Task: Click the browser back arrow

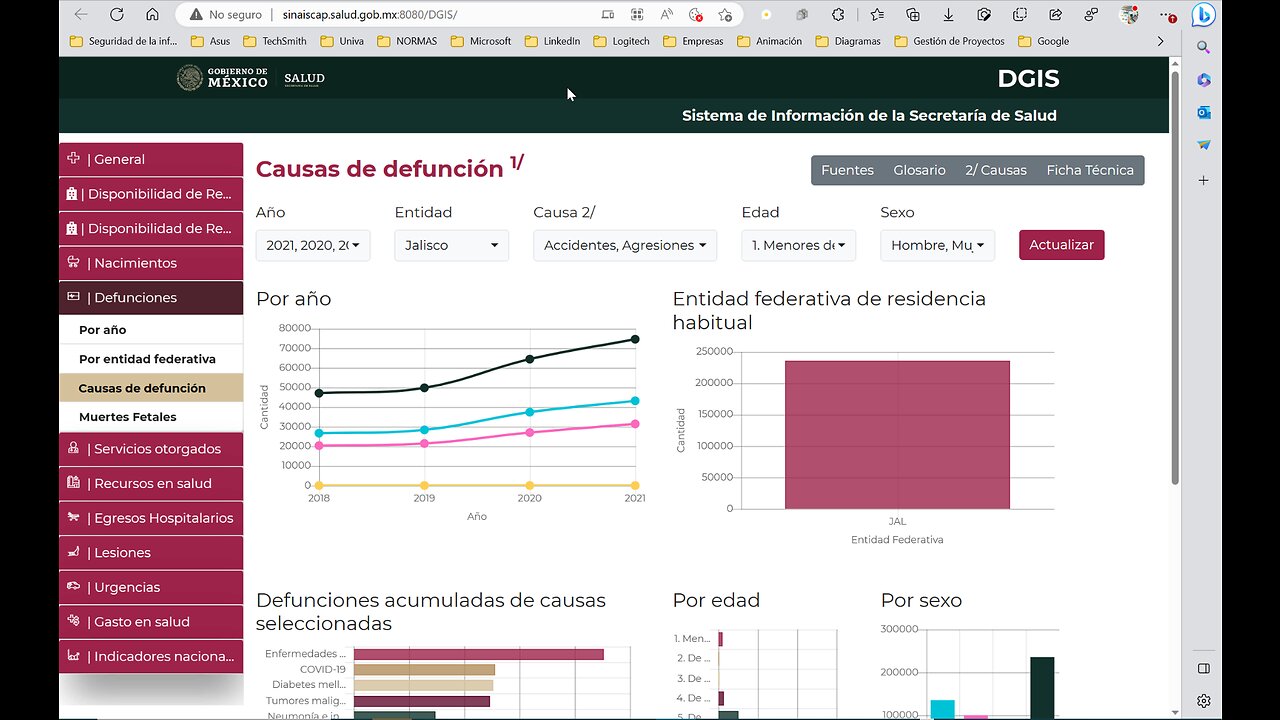Action: pos(81,15)
